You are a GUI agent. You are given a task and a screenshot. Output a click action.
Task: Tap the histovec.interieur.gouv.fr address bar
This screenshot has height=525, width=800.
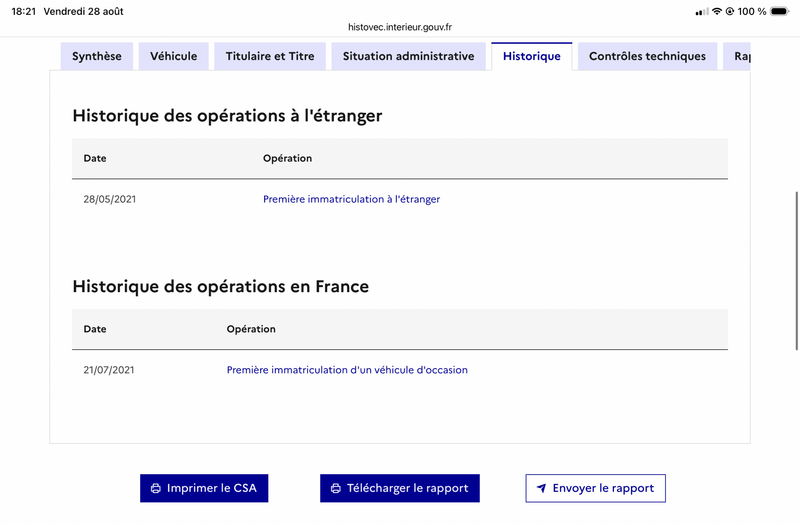tap(400, 27)
